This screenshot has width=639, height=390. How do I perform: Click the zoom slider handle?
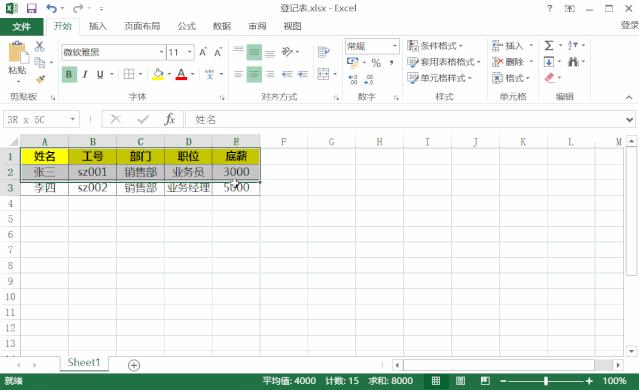pyautogui.click(x=546, y=381)
